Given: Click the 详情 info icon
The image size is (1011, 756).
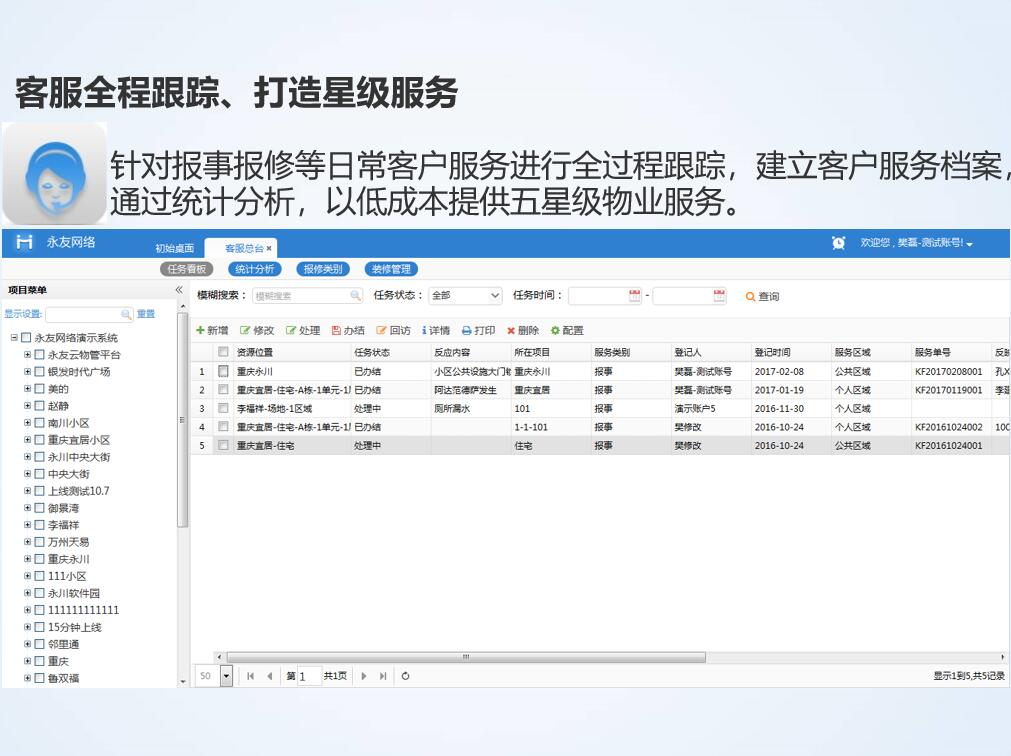Looking at the screenshot, I should click(x=424, y=331).
